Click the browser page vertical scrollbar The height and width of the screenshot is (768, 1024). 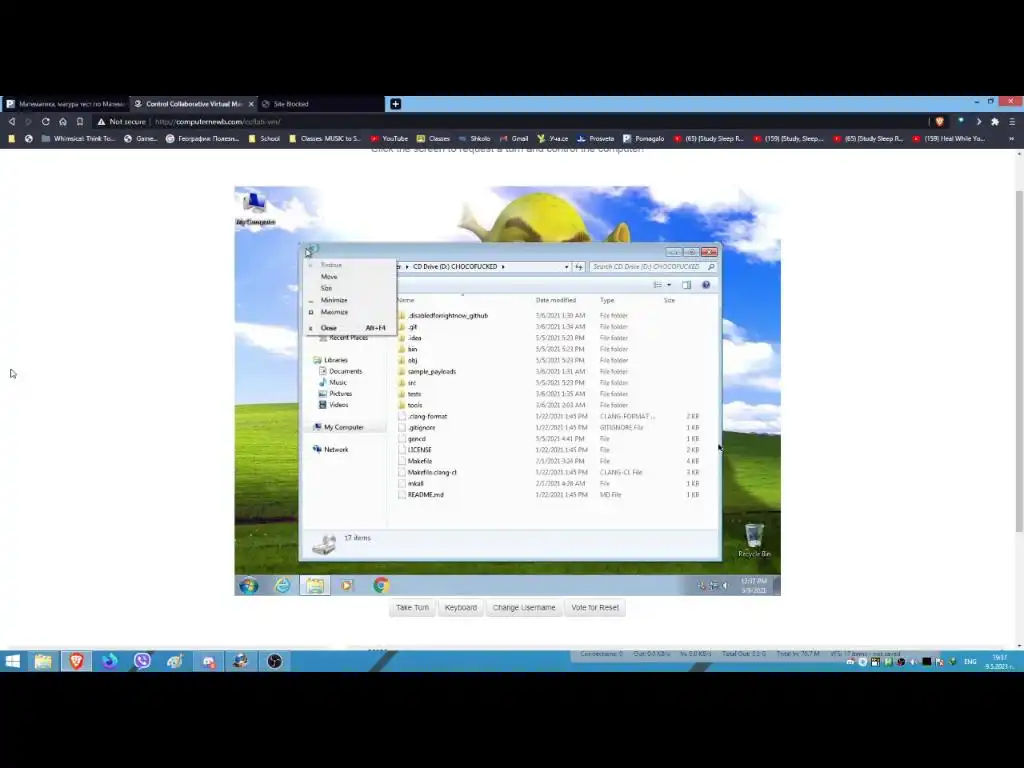[x=1019, y=361]
